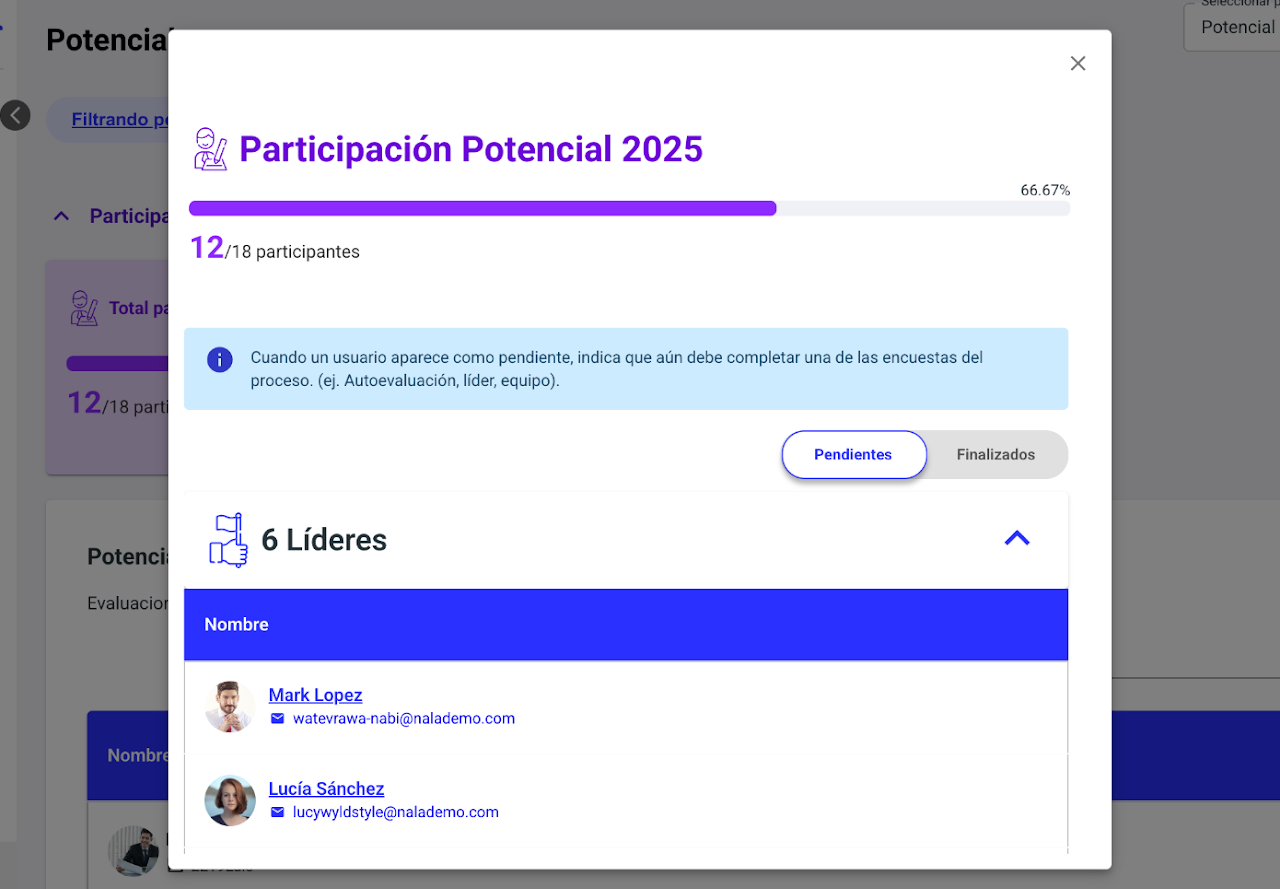1280x889 pixels.
Task: Click the envelope icon under Lucía Sánchez
Action: [x=278, y=813]
